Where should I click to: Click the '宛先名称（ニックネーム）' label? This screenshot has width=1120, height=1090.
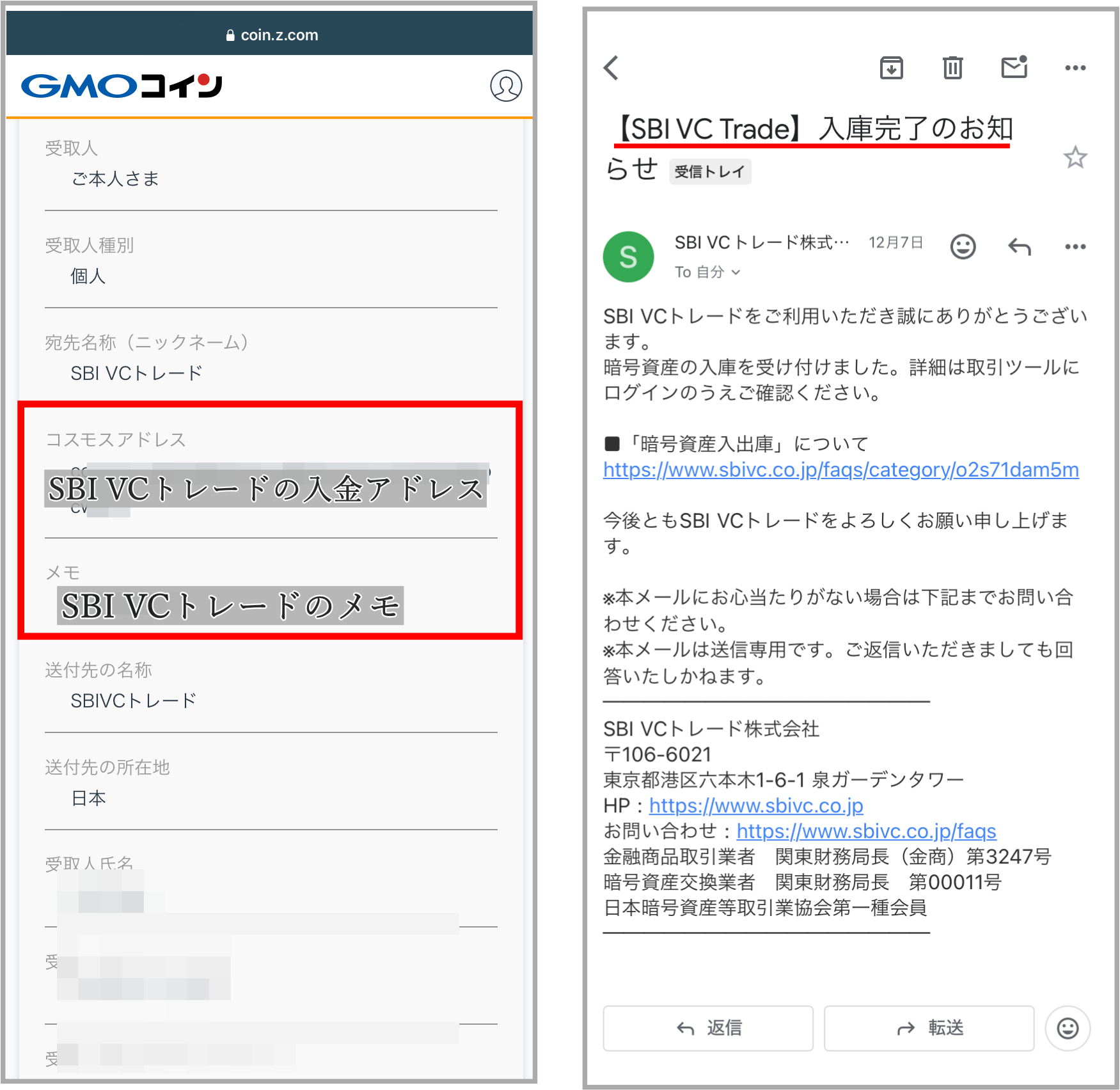click(146, 342)
